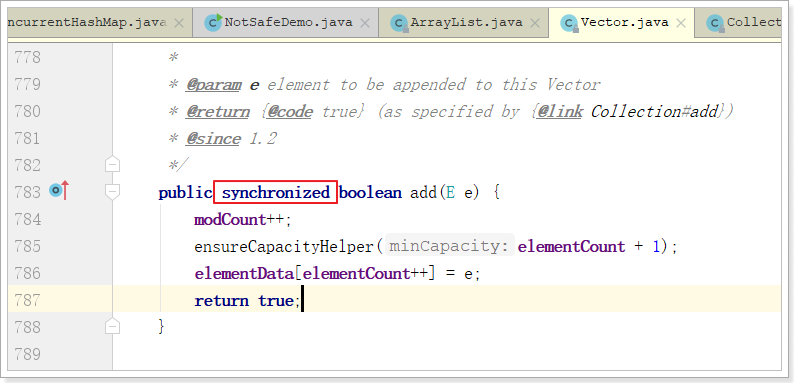Click the synchronized keyword
This screenshot has width=794, height=383.
pos(276,193)
